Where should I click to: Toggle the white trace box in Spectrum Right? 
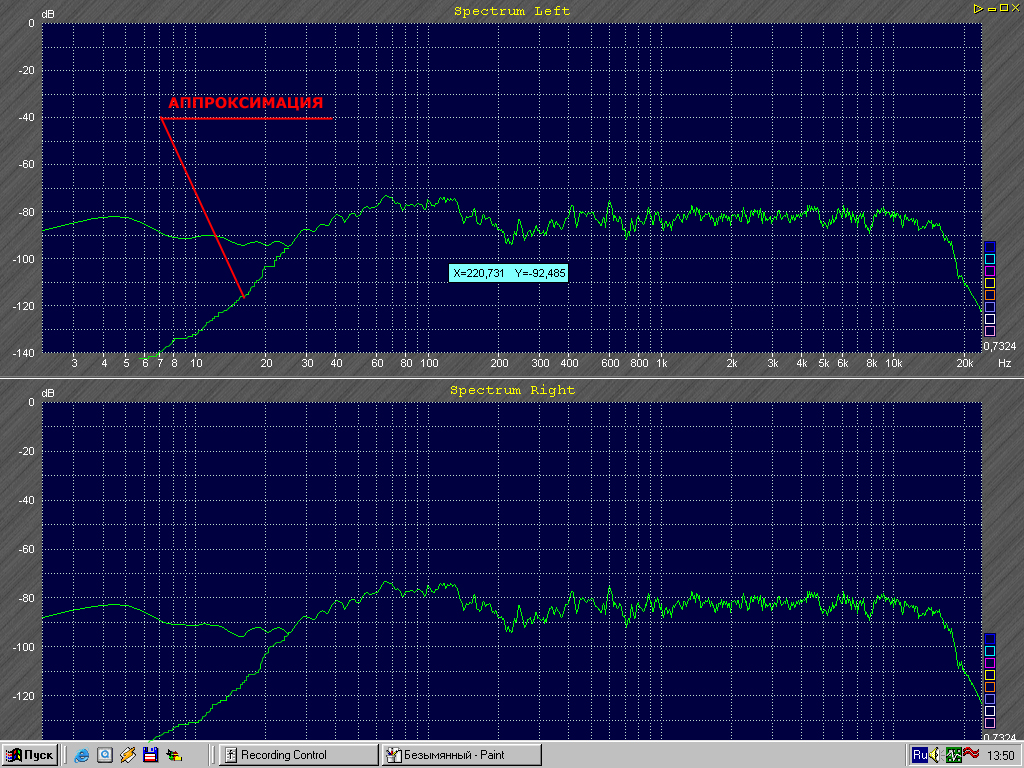coord(990,711)
